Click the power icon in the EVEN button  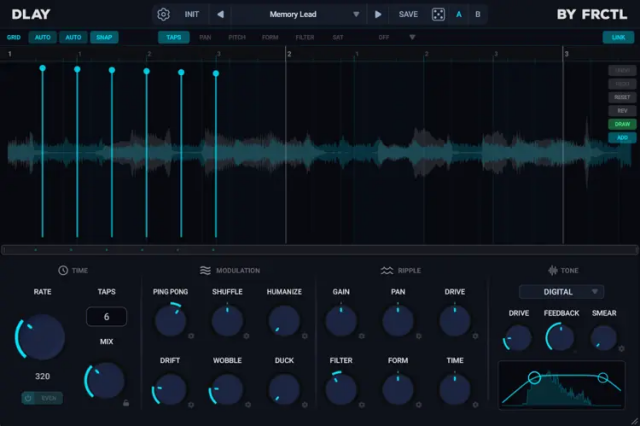pos(28,398)
